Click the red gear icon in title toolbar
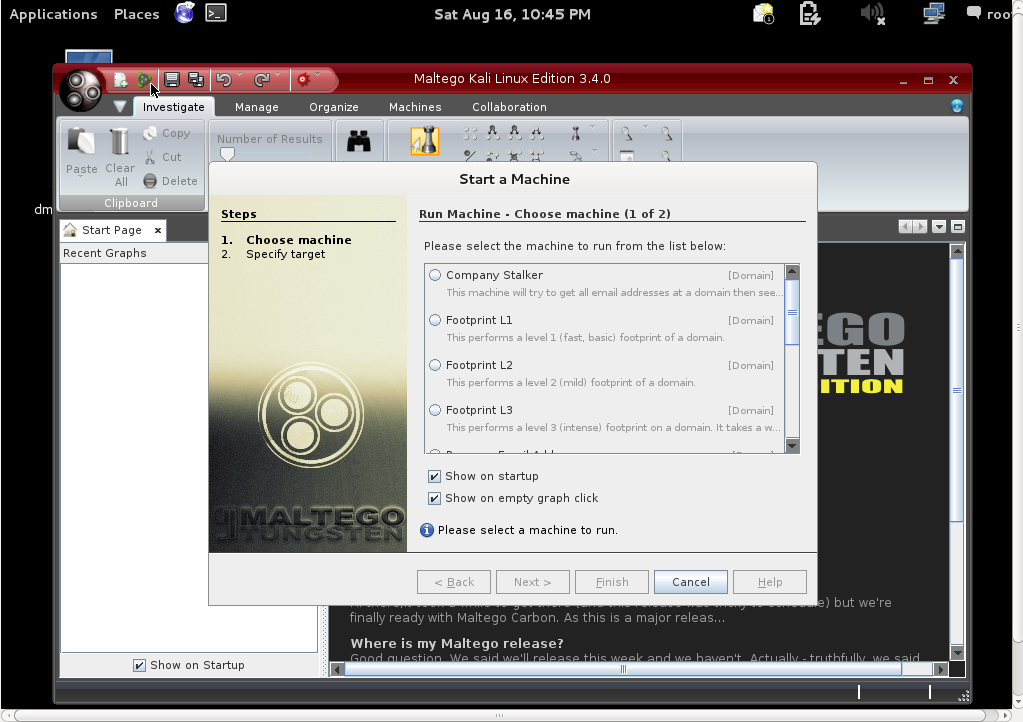The width and height of the screenshot is (1023, 722). coord(303,80)
